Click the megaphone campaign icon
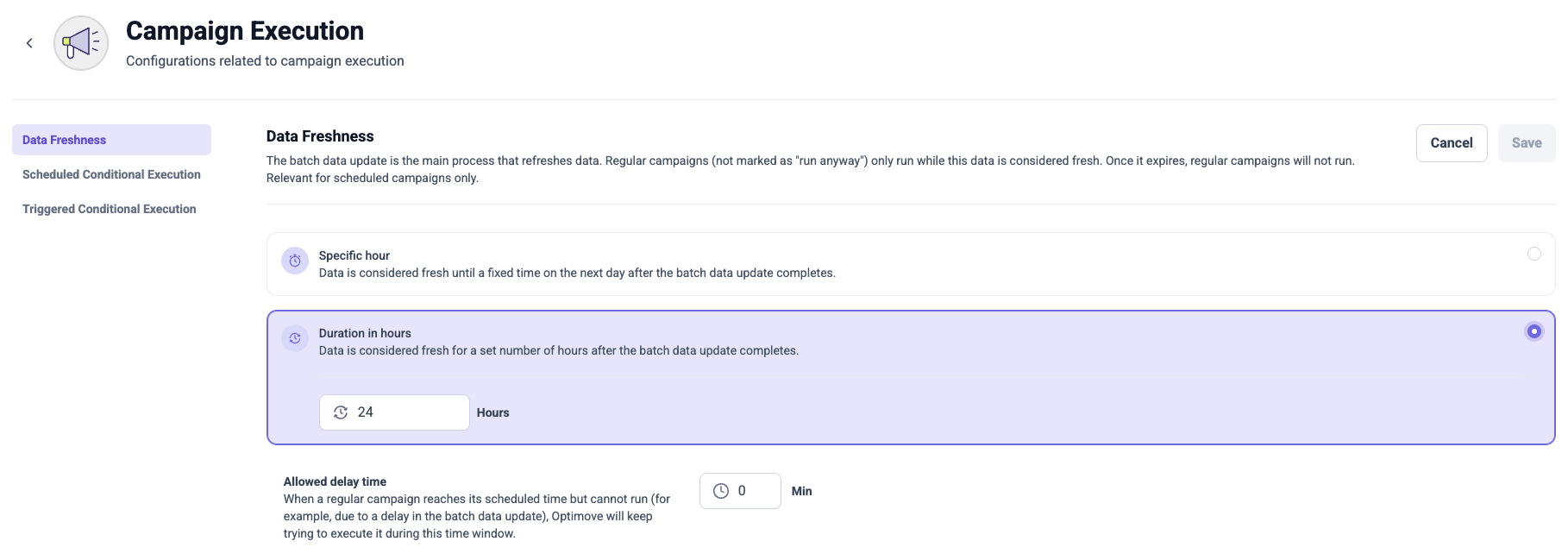1568x560 pixels. (x=81, y=43)
